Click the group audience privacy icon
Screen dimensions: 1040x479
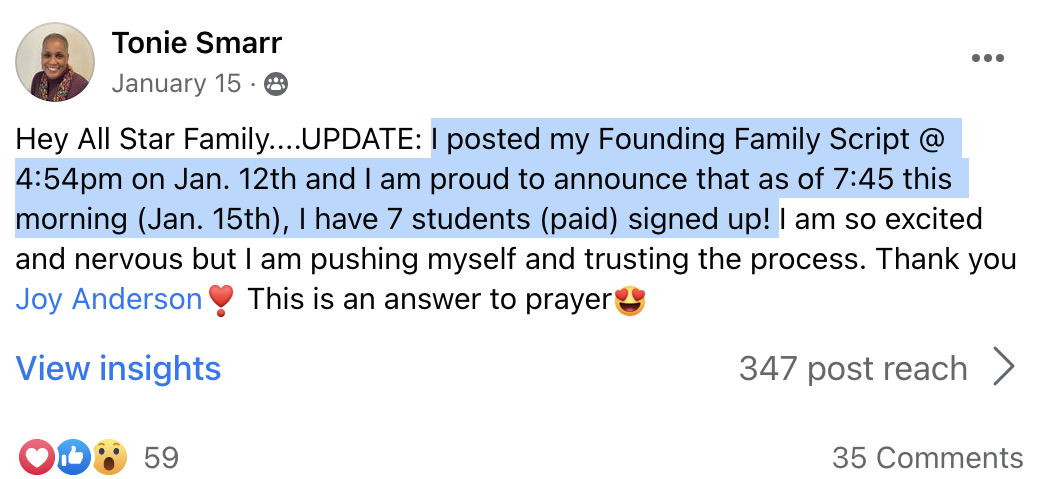point(276,84)
